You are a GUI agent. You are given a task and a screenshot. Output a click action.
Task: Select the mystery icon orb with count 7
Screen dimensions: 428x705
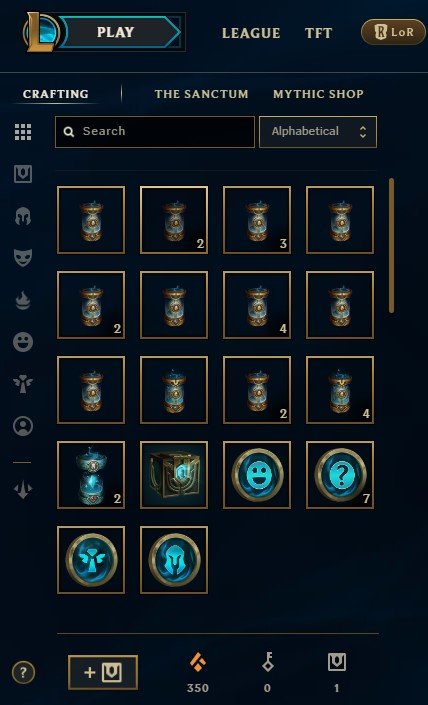(x=340, y=475)
